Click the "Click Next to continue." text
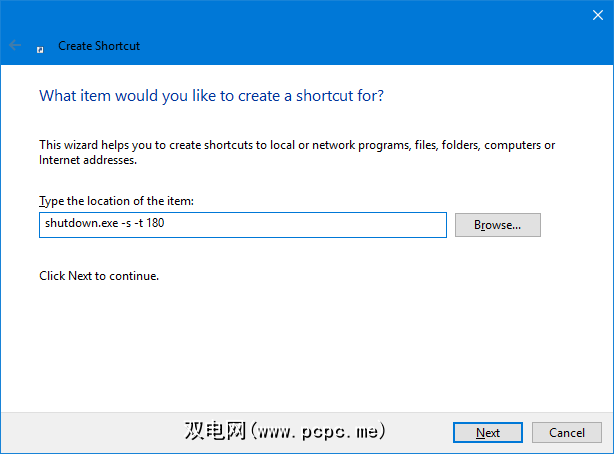The width and height of the screenshot is (614, 454). coord(98,275)
